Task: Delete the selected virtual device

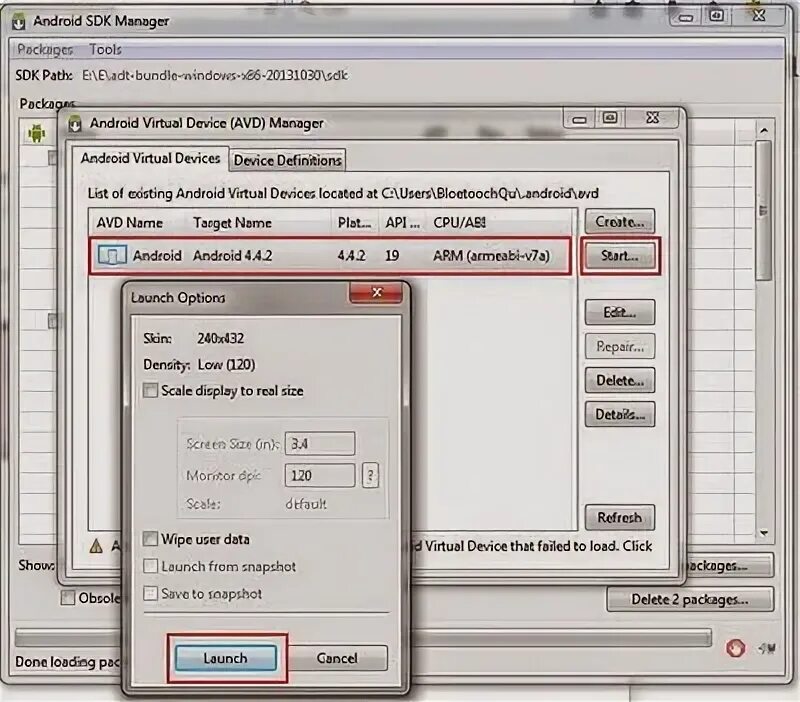Action: pos(619,380)
